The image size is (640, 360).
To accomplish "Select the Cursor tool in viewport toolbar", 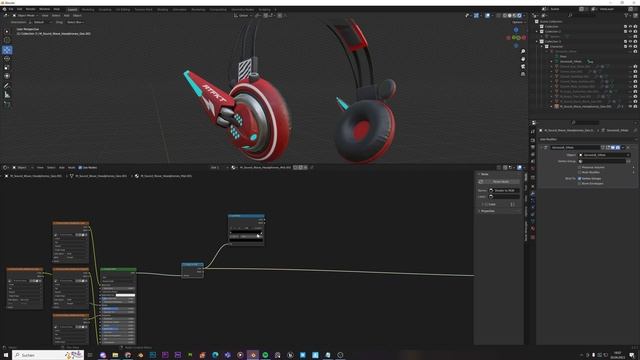I will pyautogui.click(x=7, y=40).
